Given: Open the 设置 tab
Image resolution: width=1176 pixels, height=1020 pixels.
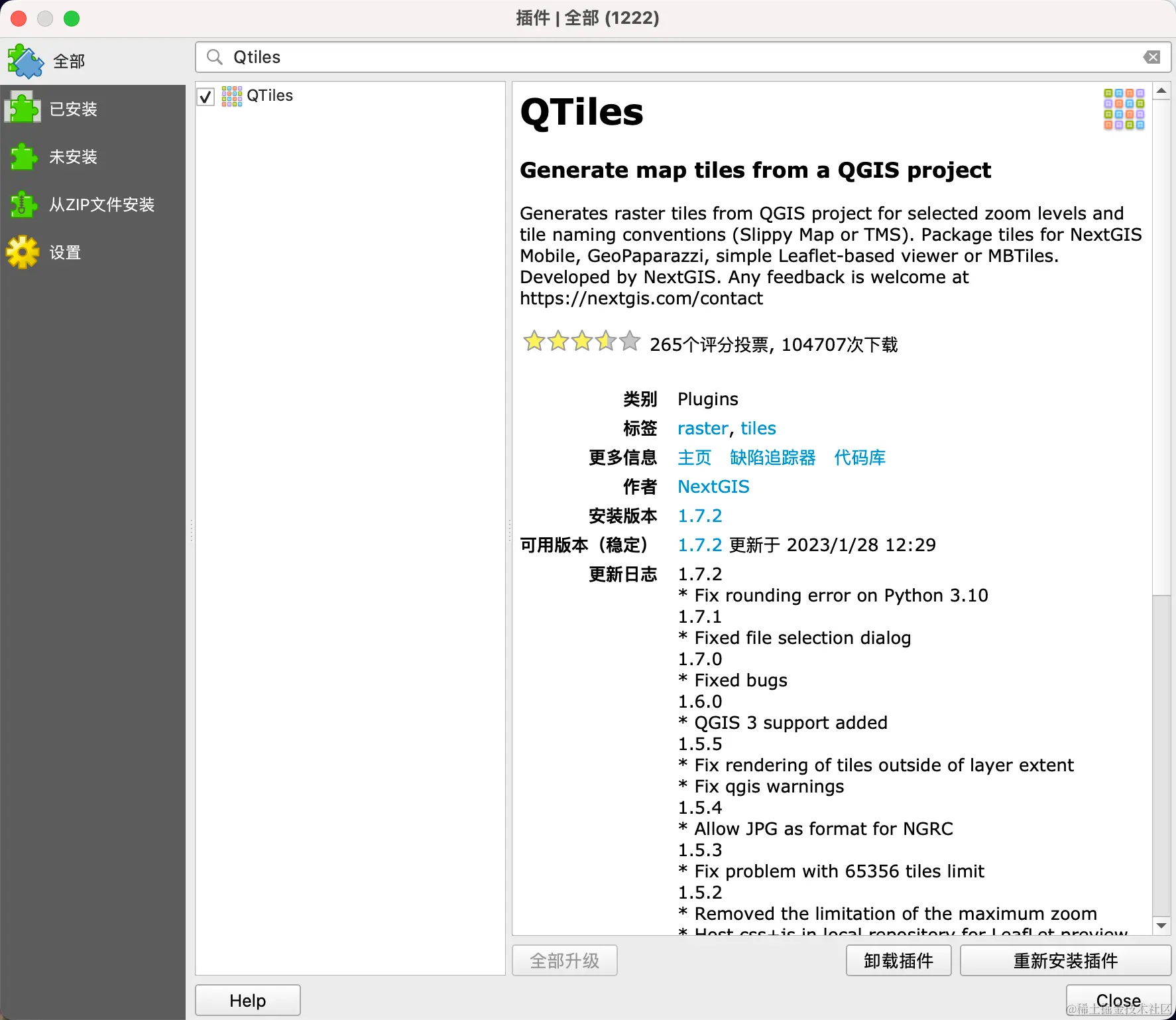Looking at the screenshot, I should click(93, 252).
